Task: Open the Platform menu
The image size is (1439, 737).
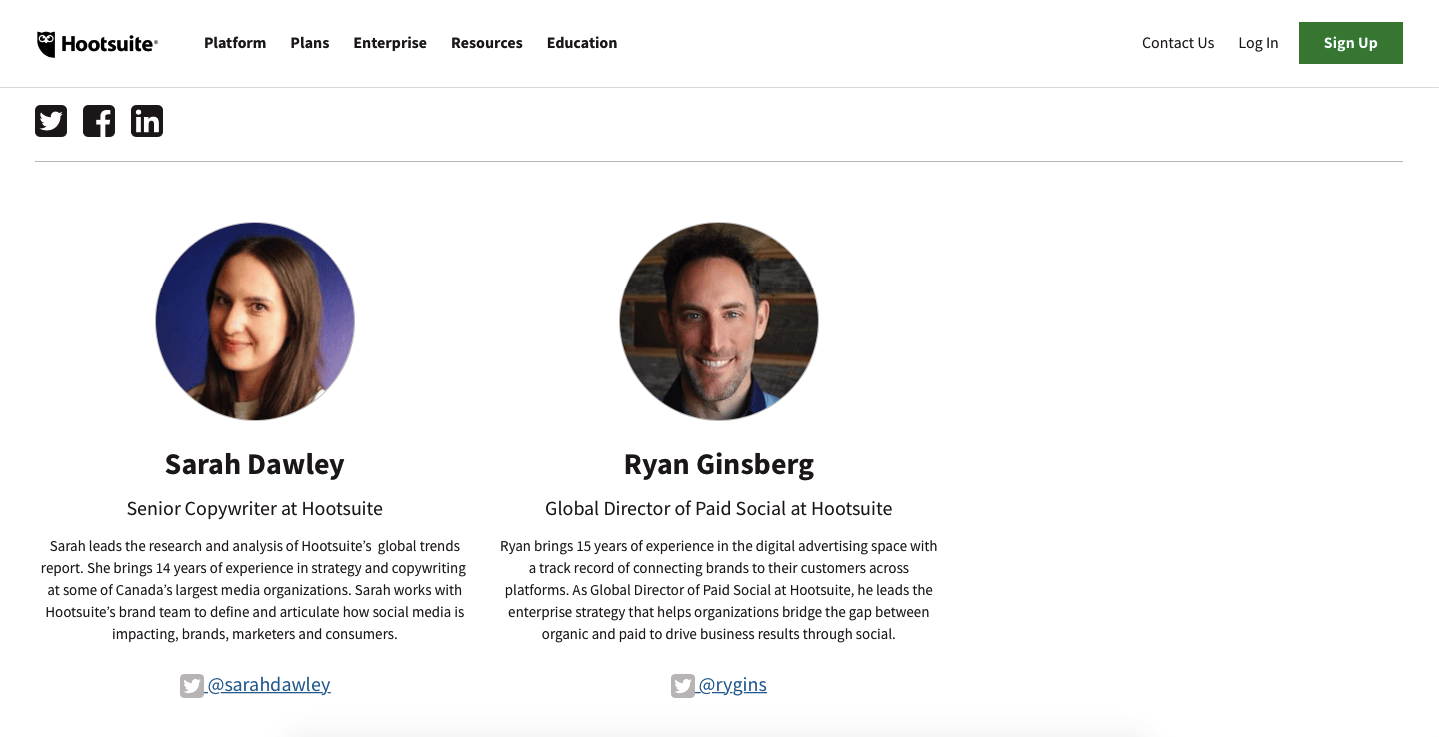Action: [x=234, y=43]
